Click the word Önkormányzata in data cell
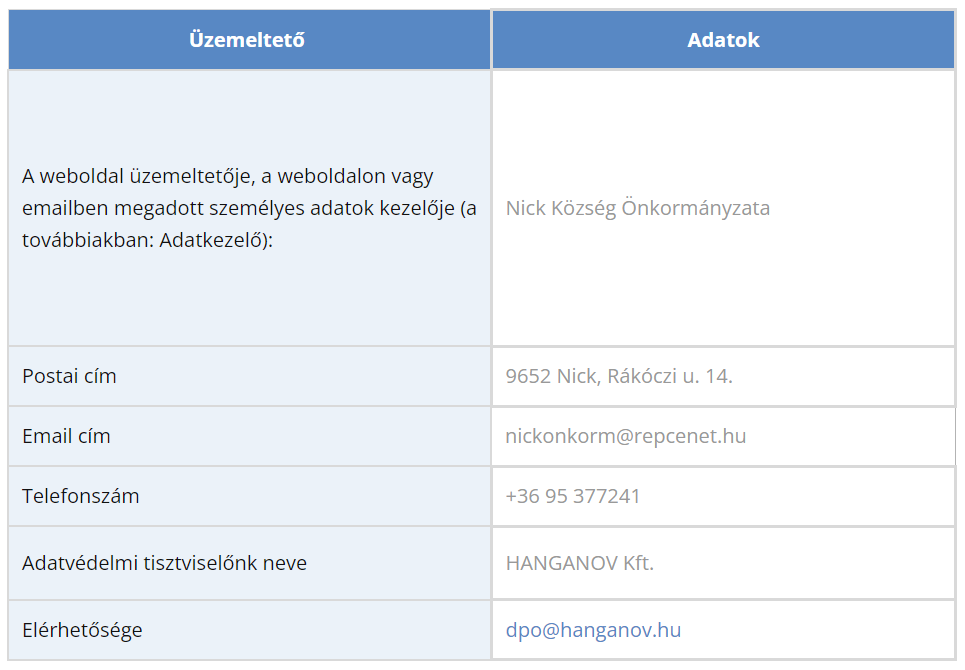965x670 pixels. click(696, 208)
